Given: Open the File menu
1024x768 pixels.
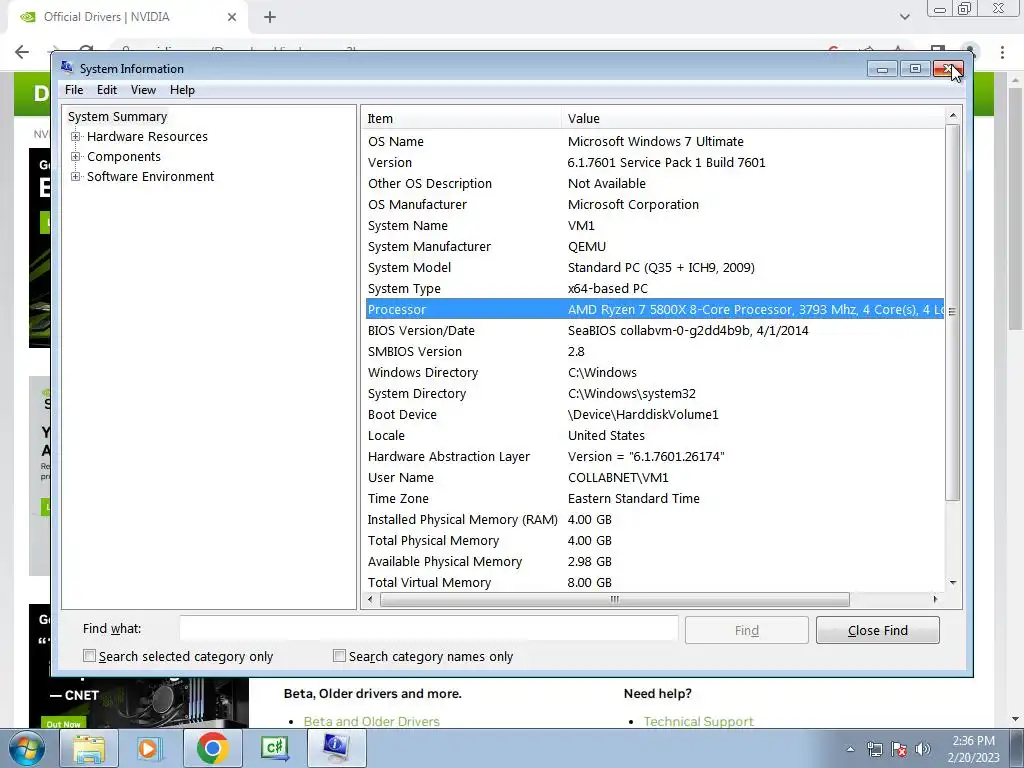Looking at the screenshot, I should click(74, 90).
